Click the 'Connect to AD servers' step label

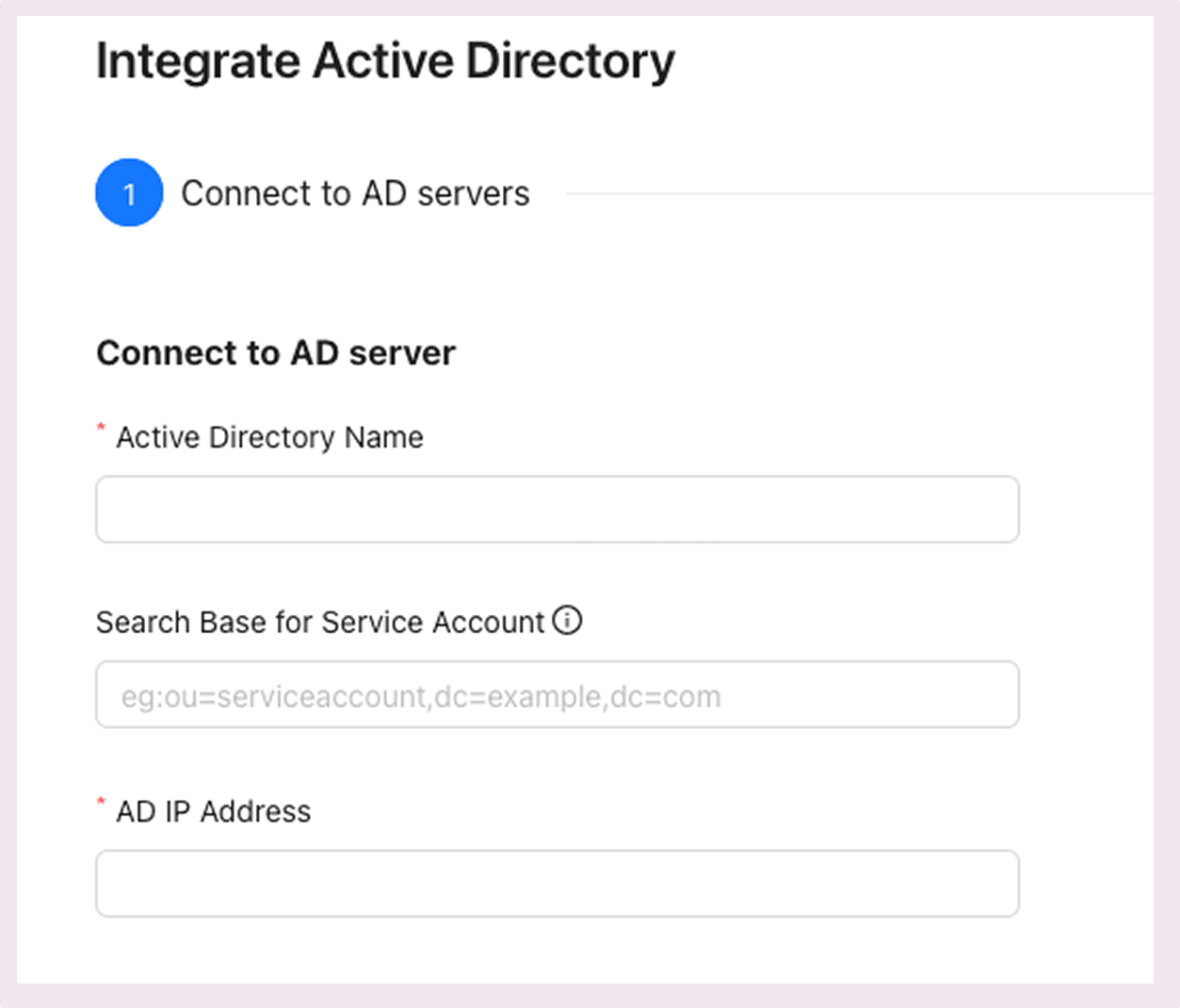coord(355,193)
